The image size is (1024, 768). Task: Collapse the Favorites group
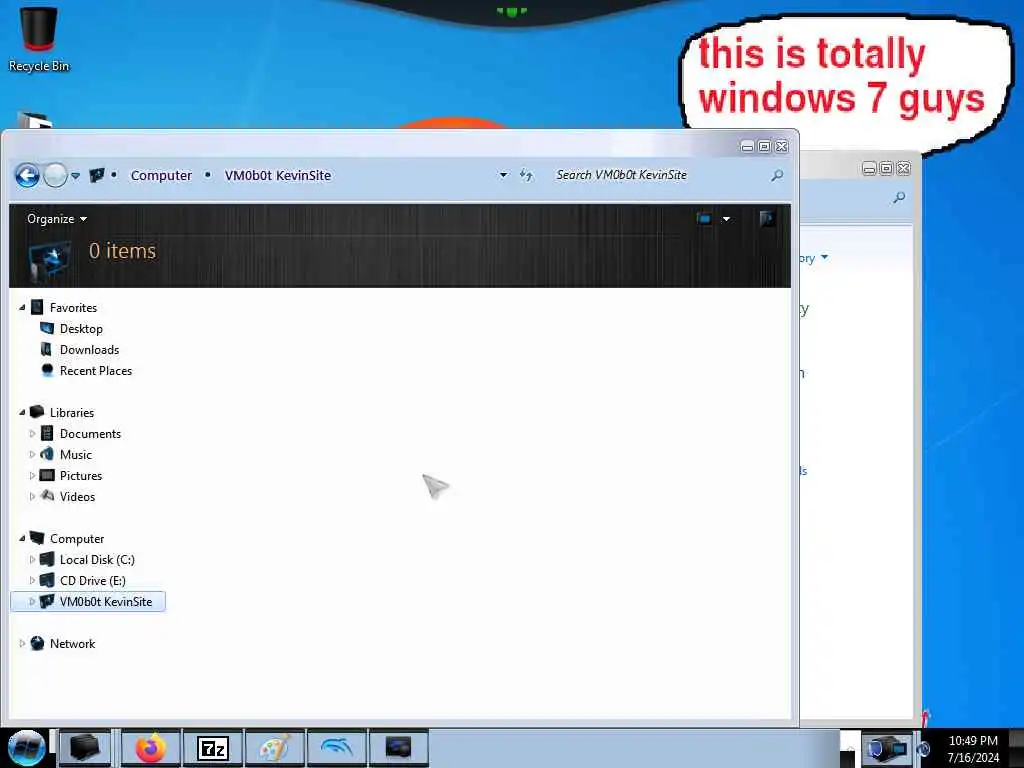(22, 307)
